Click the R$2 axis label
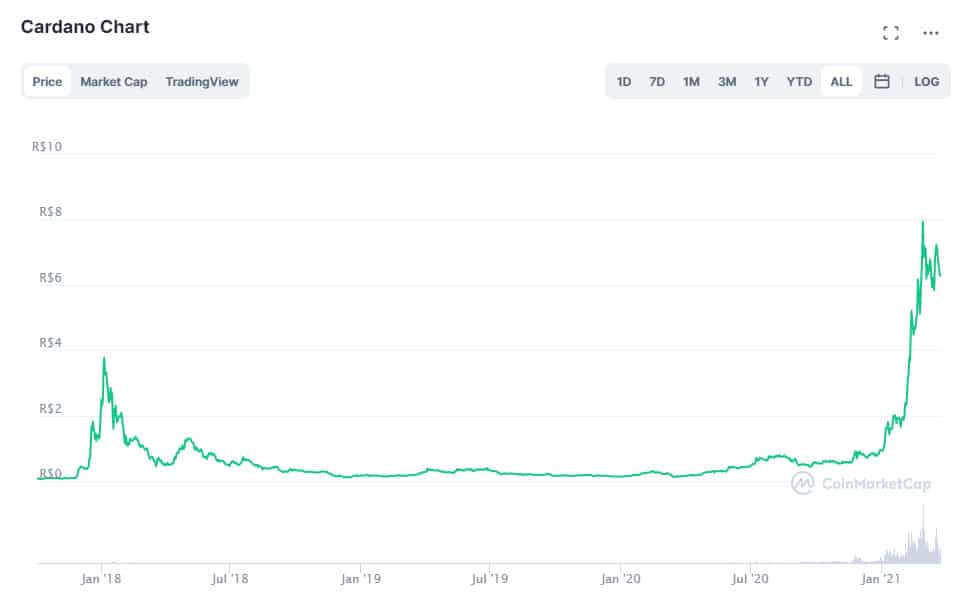The height and width of the screenshot is (603, 965). tap(50, 409)
